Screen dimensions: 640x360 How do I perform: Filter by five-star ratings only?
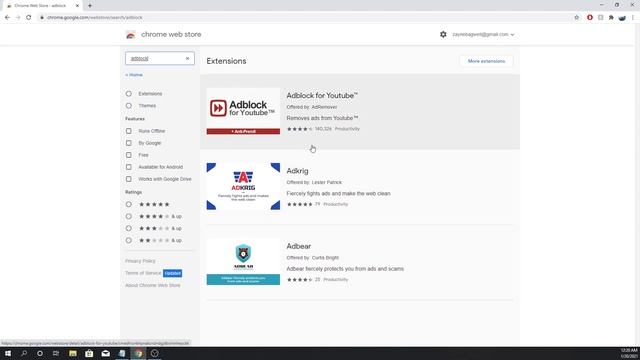[129, 204]
